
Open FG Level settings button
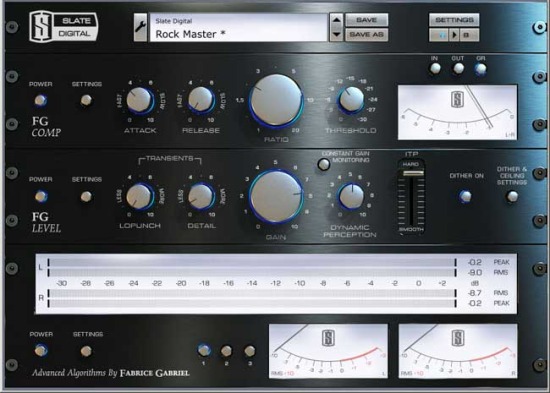86,196
